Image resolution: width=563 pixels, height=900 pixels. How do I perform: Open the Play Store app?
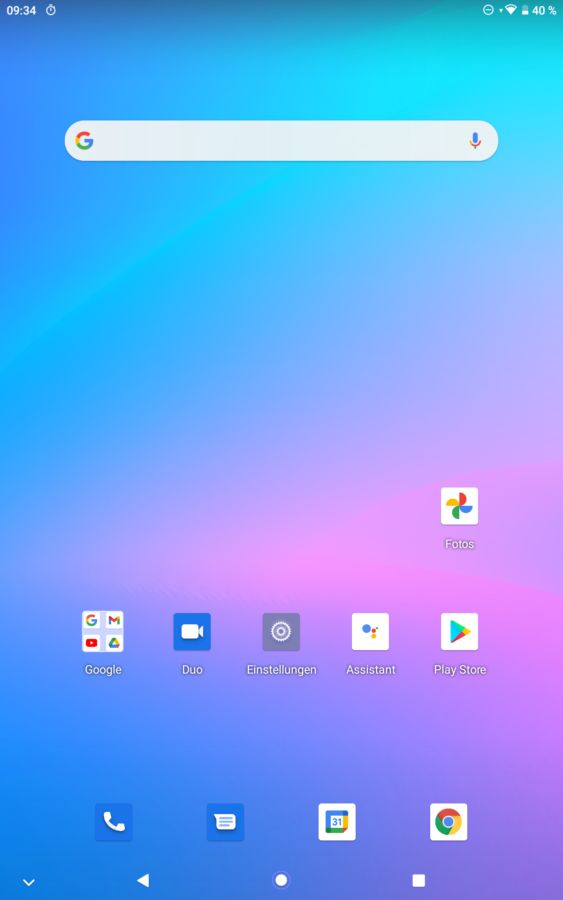pyautogui.click(x=459, y=631)
